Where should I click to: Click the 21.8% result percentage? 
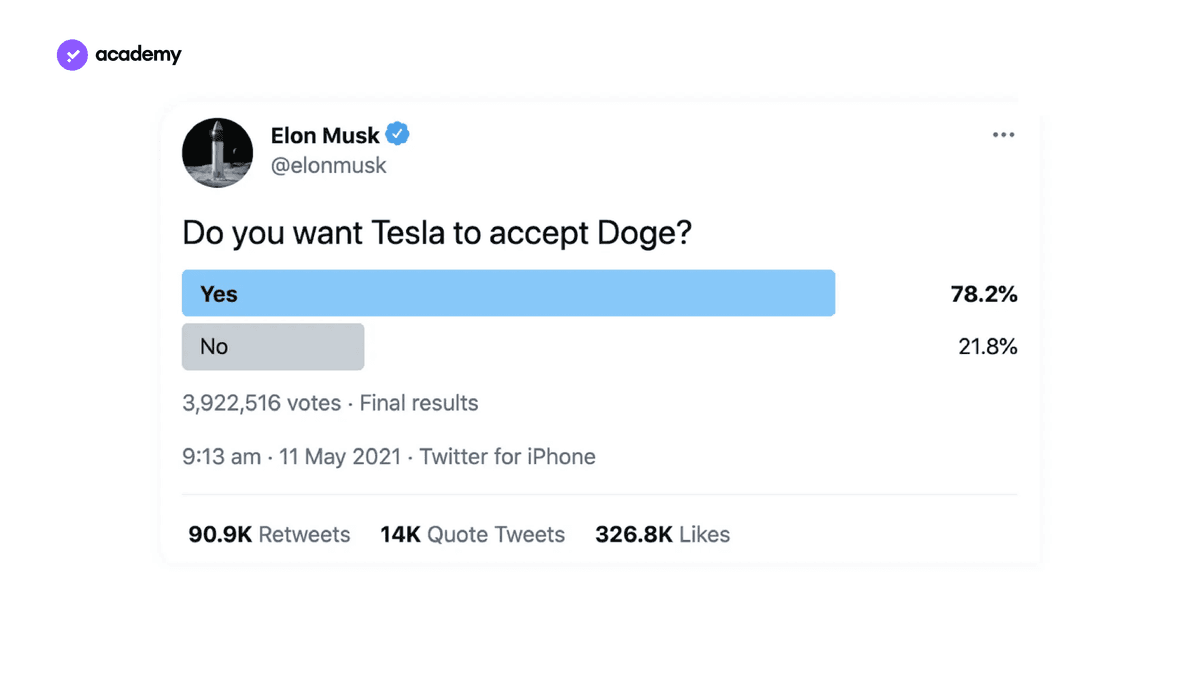pyautogui.click(x=987, y=347)
